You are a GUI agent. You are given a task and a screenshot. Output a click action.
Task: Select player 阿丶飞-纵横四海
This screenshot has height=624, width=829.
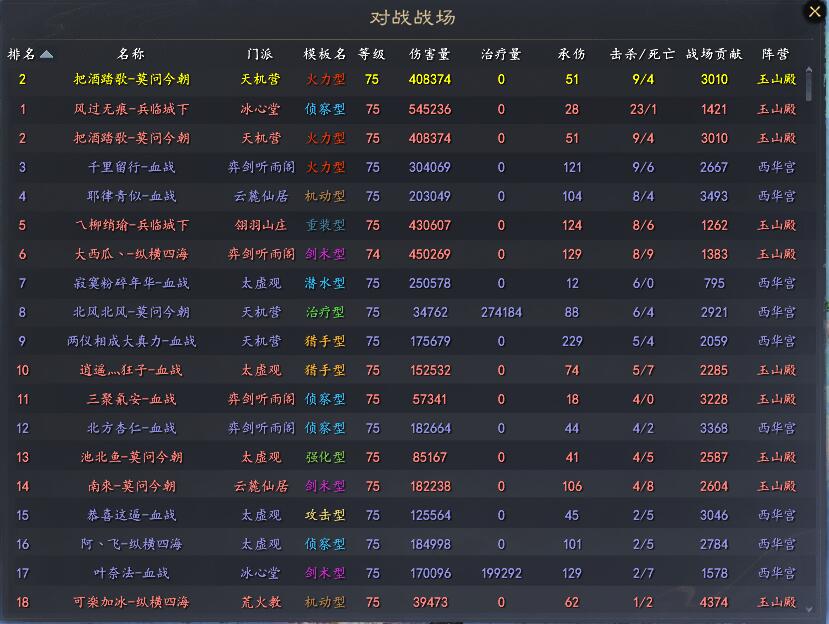(x=131, y=544)
